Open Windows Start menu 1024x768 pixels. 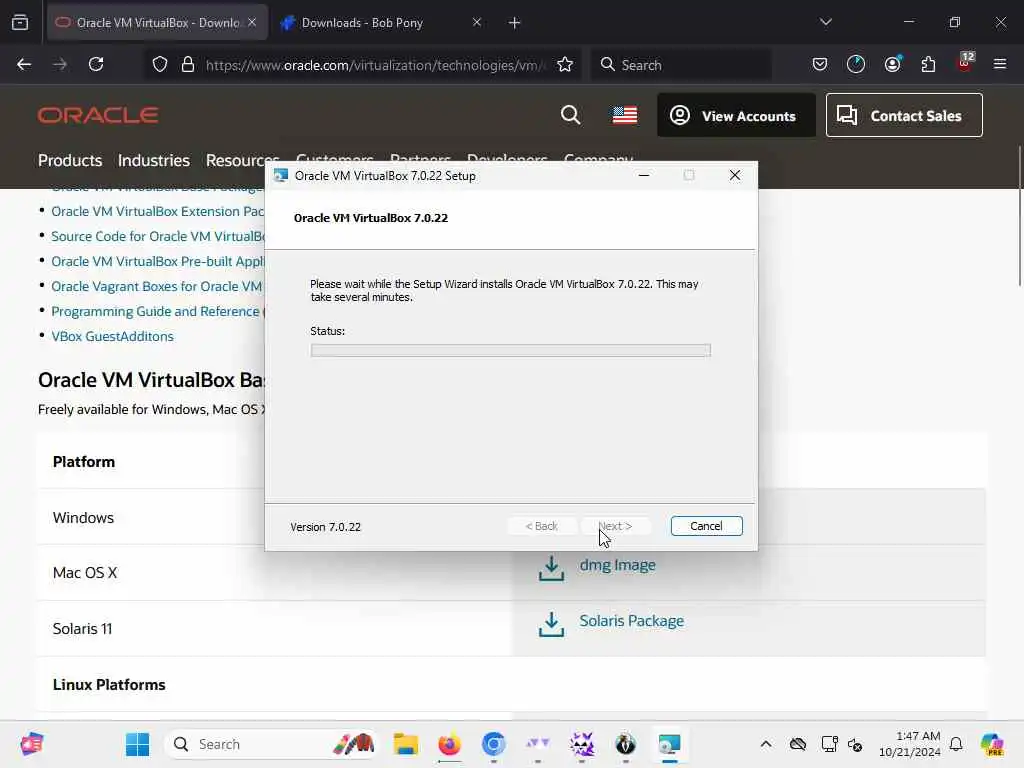pyautogui.click(x=137, y=744)
